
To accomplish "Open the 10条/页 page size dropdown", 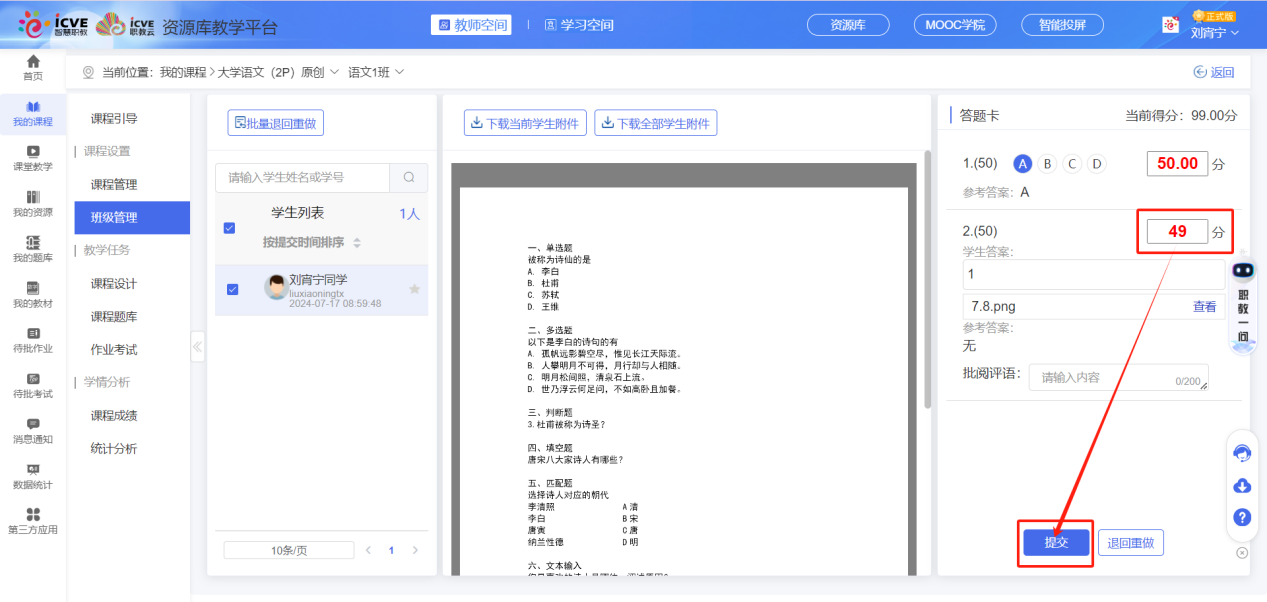I will pos(288,550).
